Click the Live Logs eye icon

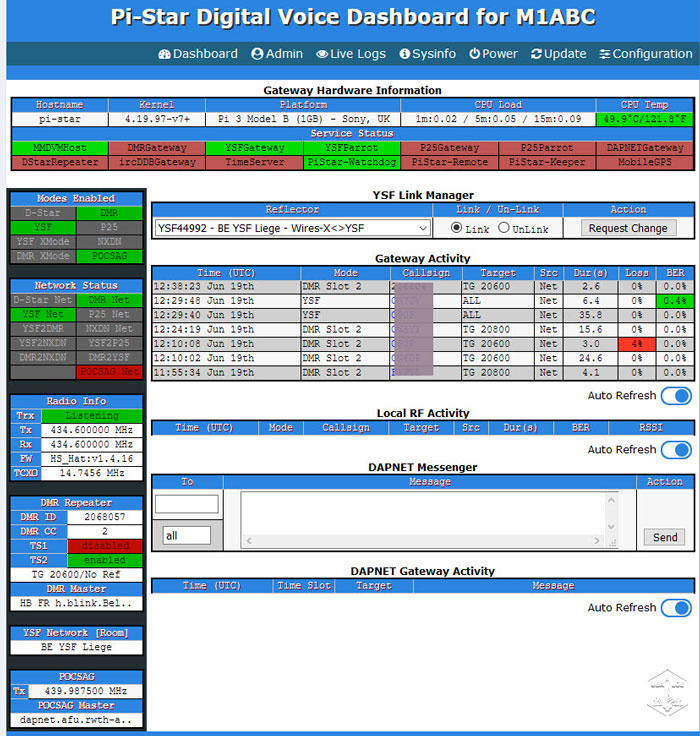[322, 54]
